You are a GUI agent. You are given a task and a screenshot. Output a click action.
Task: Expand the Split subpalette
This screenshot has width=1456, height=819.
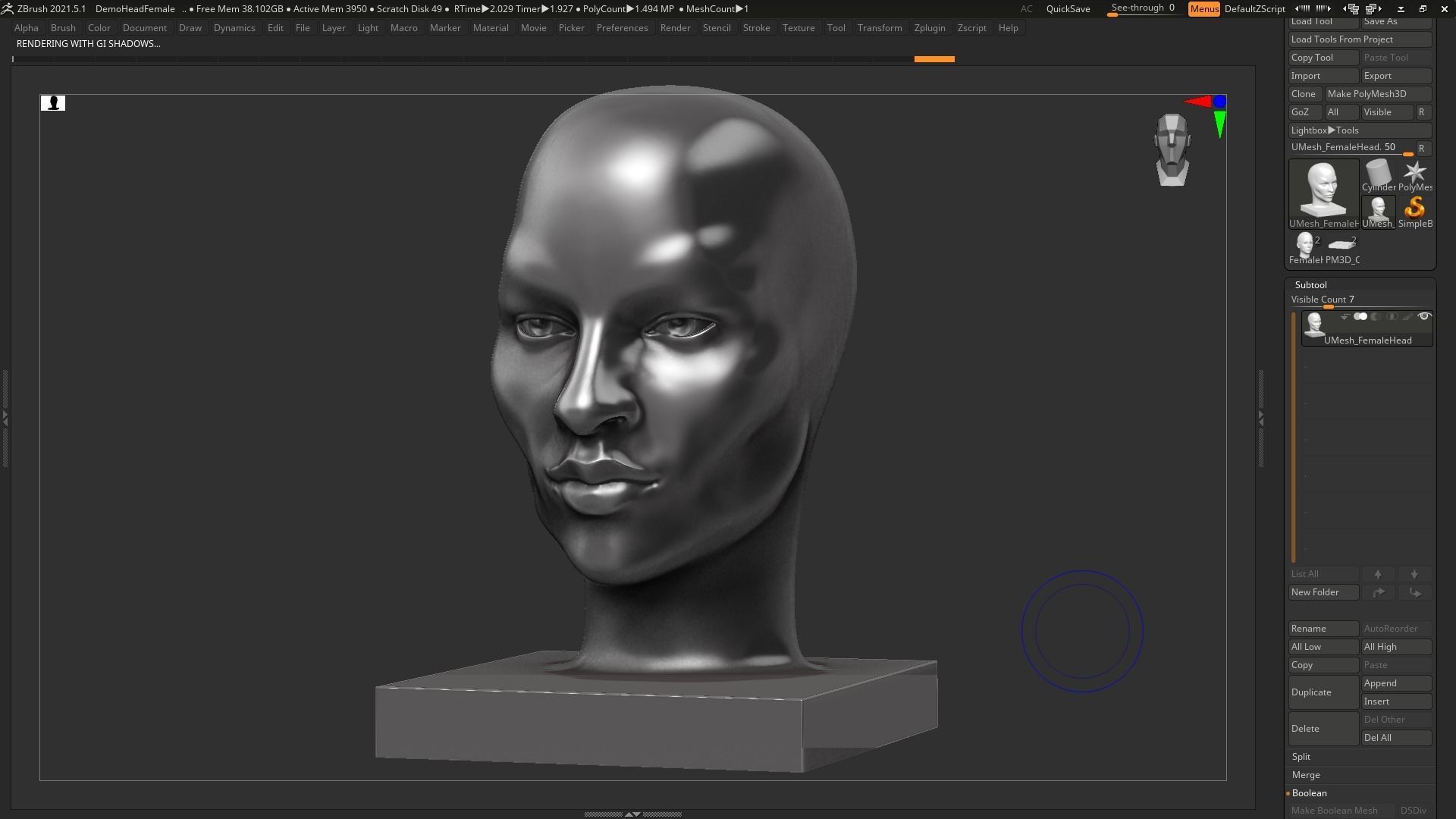click(1301, 757)
